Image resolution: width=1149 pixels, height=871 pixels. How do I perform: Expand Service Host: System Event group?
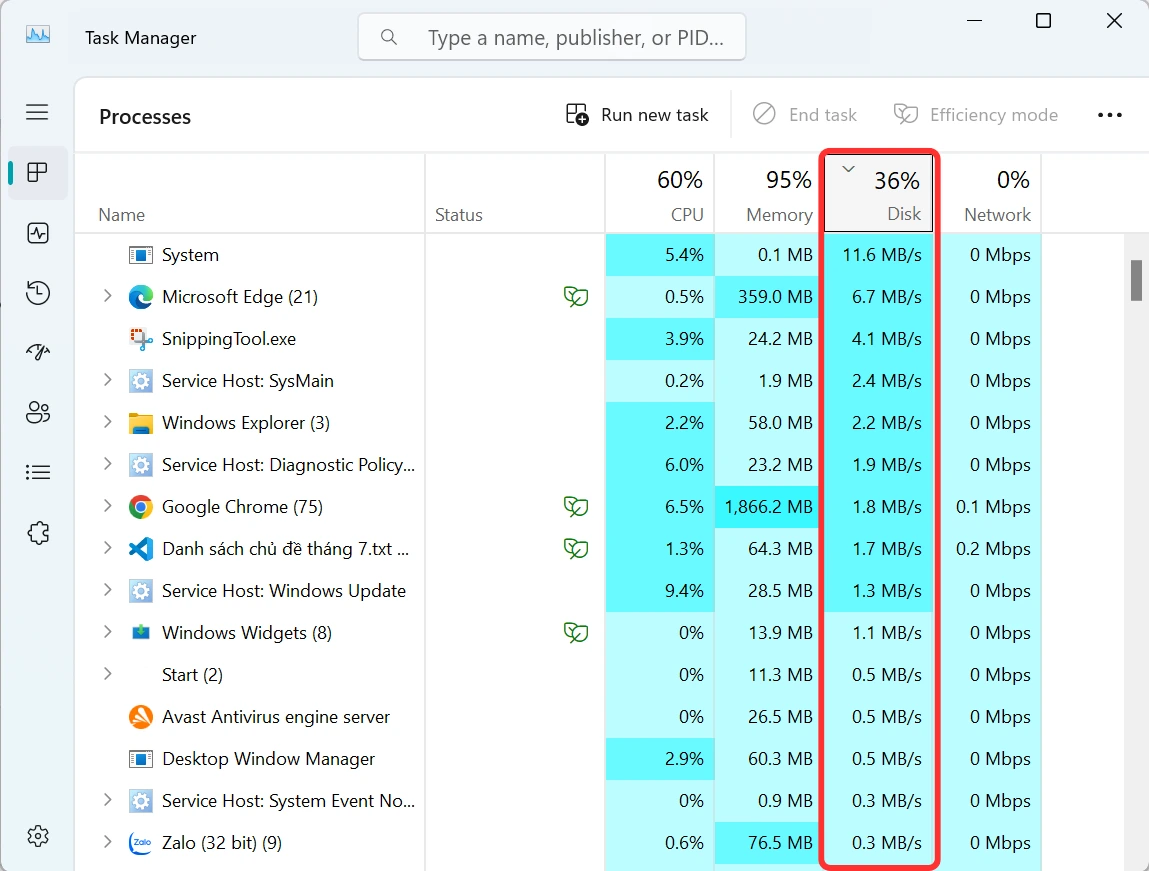point(108,800)
